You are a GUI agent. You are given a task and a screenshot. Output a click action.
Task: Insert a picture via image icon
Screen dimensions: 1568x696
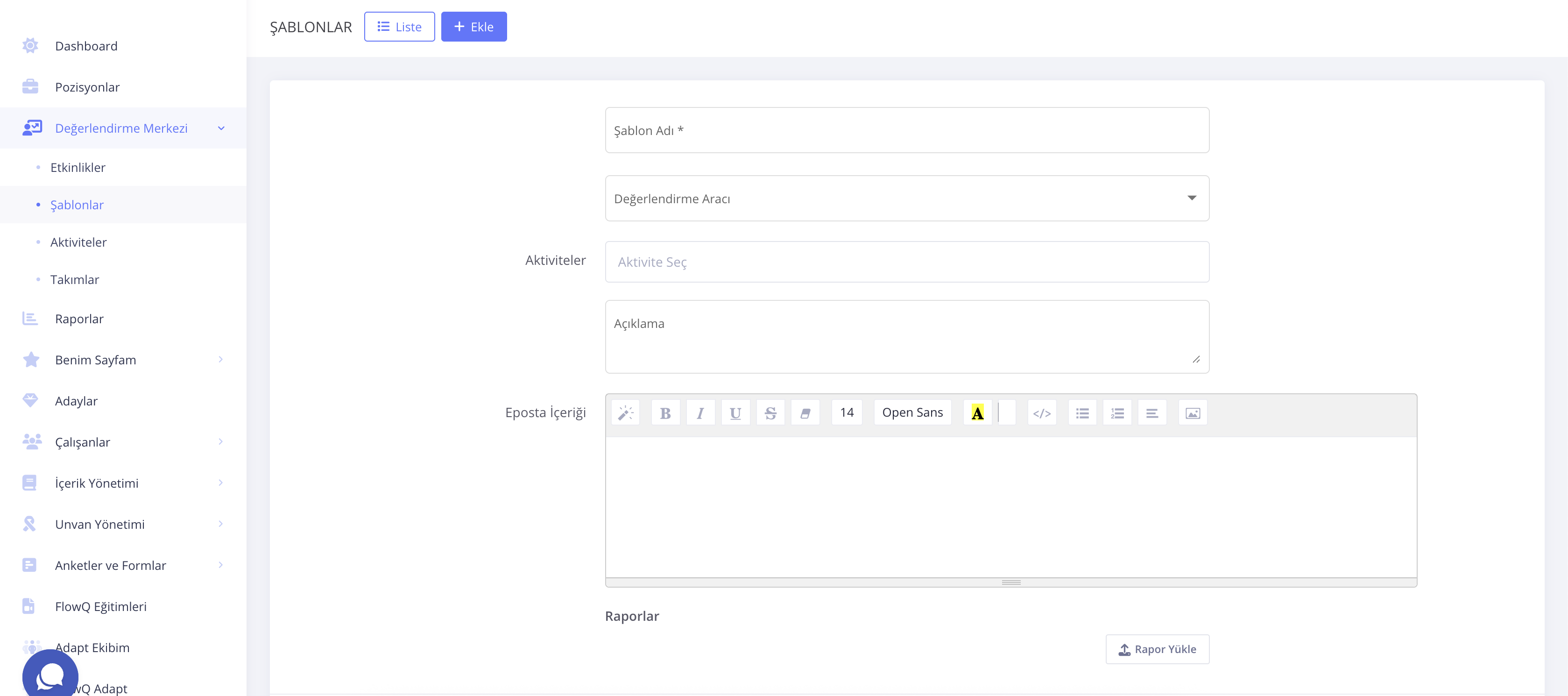point(1193,413)
